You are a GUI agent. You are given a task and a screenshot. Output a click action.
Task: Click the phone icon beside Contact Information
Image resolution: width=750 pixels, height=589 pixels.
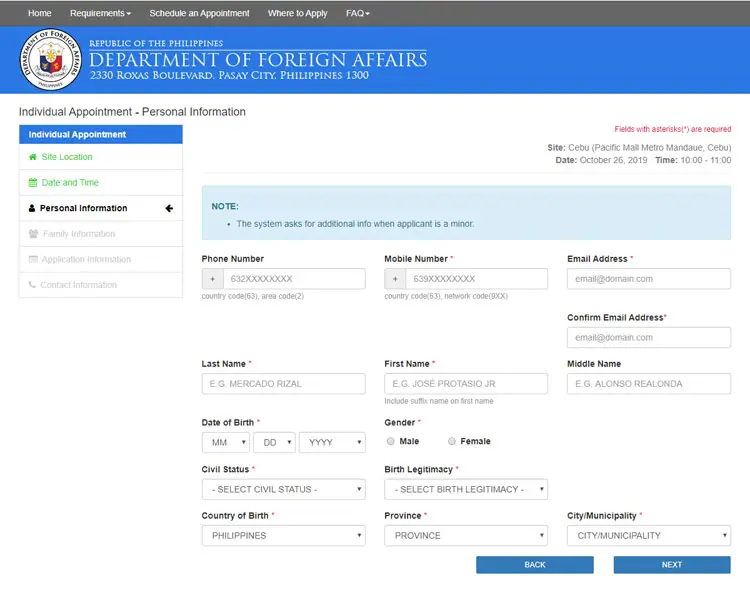click(x=32, y=285)
